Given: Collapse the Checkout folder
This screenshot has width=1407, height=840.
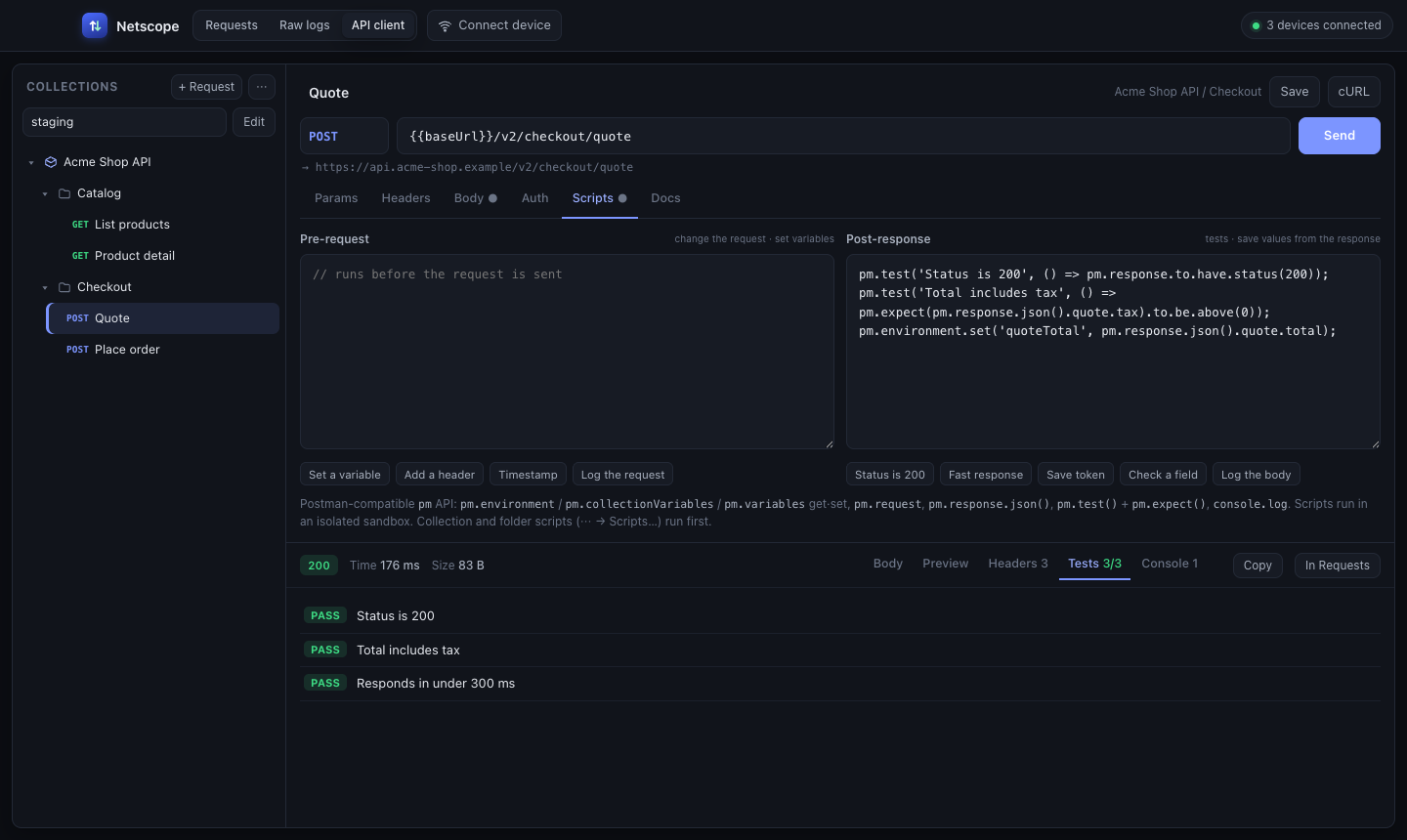Looking at the screenshot, I should click(45, 288).
